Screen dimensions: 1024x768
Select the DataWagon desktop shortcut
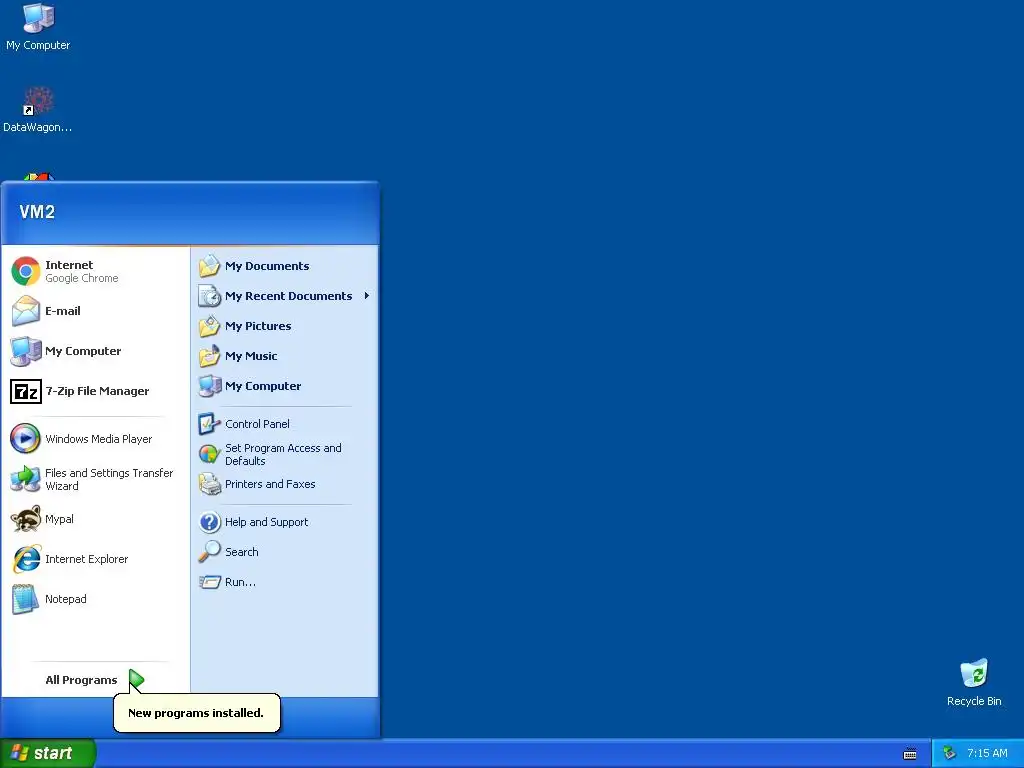pyautogui.click(x=38, y=109)
